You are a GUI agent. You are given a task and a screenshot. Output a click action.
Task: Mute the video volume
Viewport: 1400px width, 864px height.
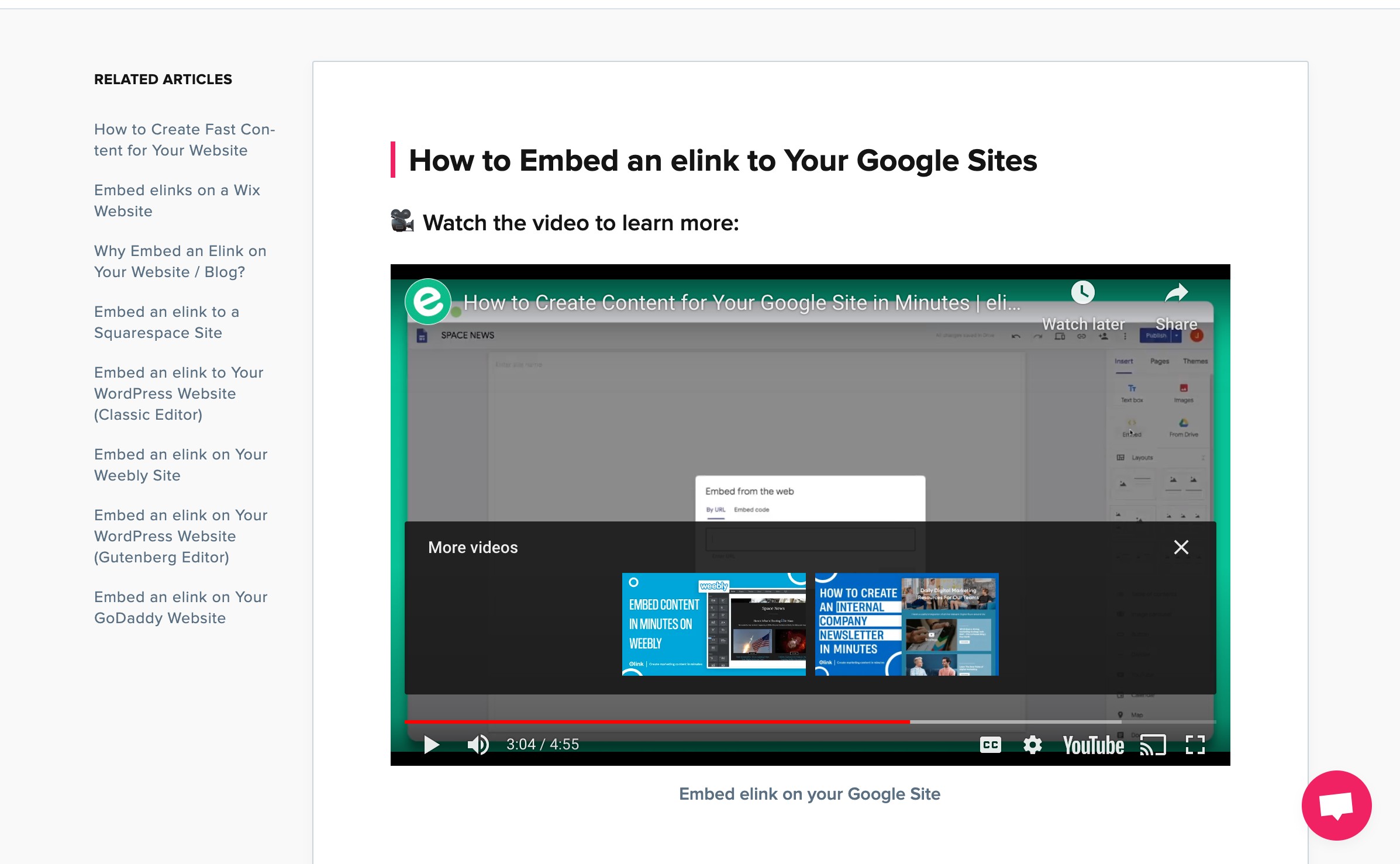(x=478, y=744)
